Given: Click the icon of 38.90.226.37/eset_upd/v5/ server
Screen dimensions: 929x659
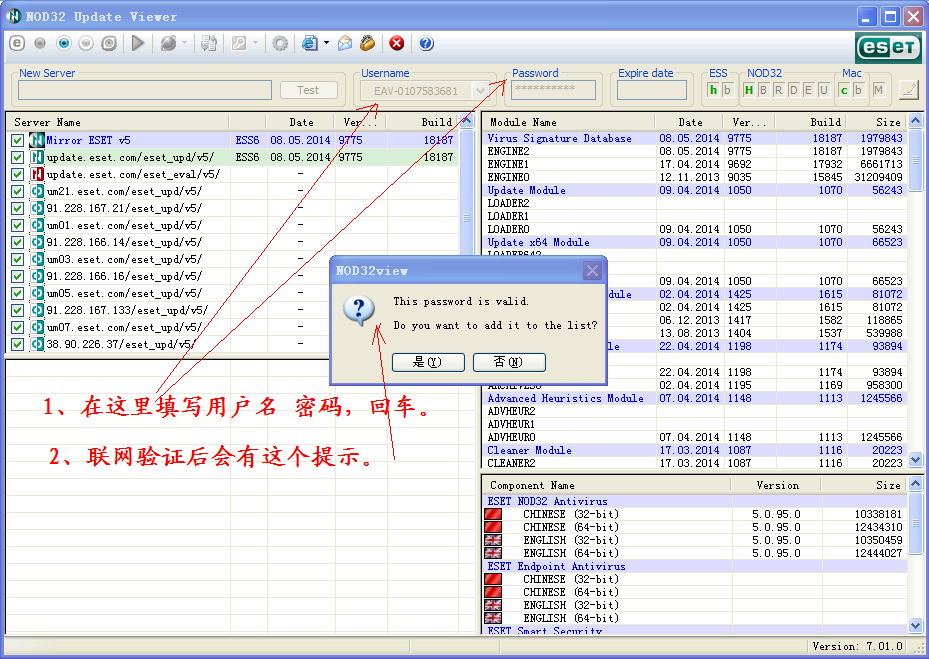Looking at the screenshot, I should [x=37, y=344].
